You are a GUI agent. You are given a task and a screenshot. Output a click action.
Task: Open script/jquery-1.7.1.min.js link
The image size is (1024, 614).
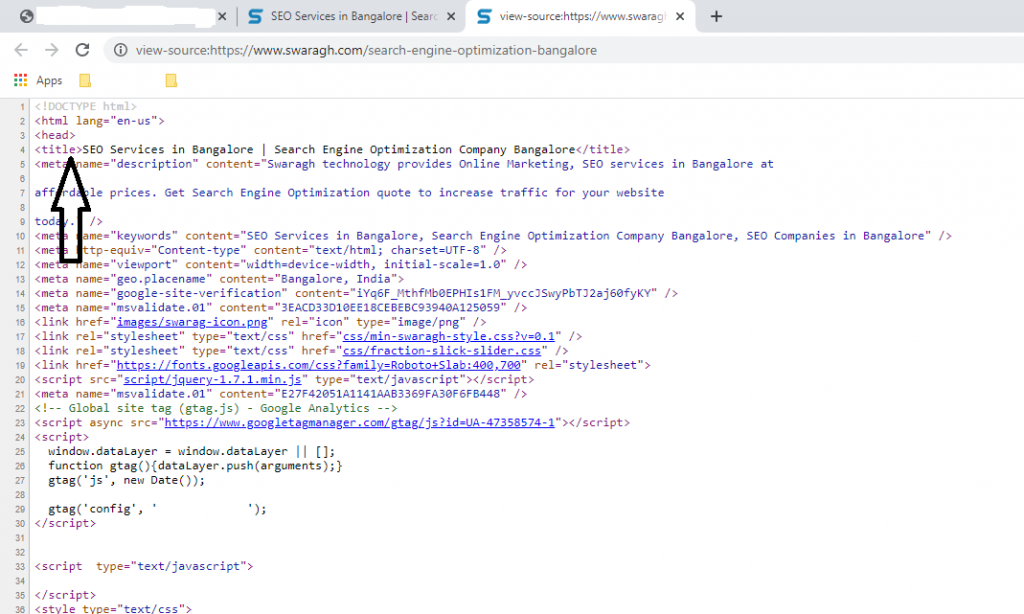coord(212,380)
